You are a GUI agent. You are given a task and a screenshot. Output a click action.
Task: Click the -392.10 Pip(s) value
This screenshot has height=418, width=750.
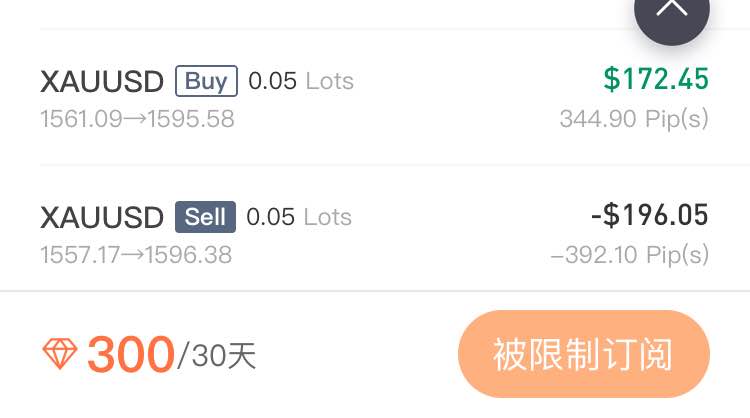click(629, 255)
